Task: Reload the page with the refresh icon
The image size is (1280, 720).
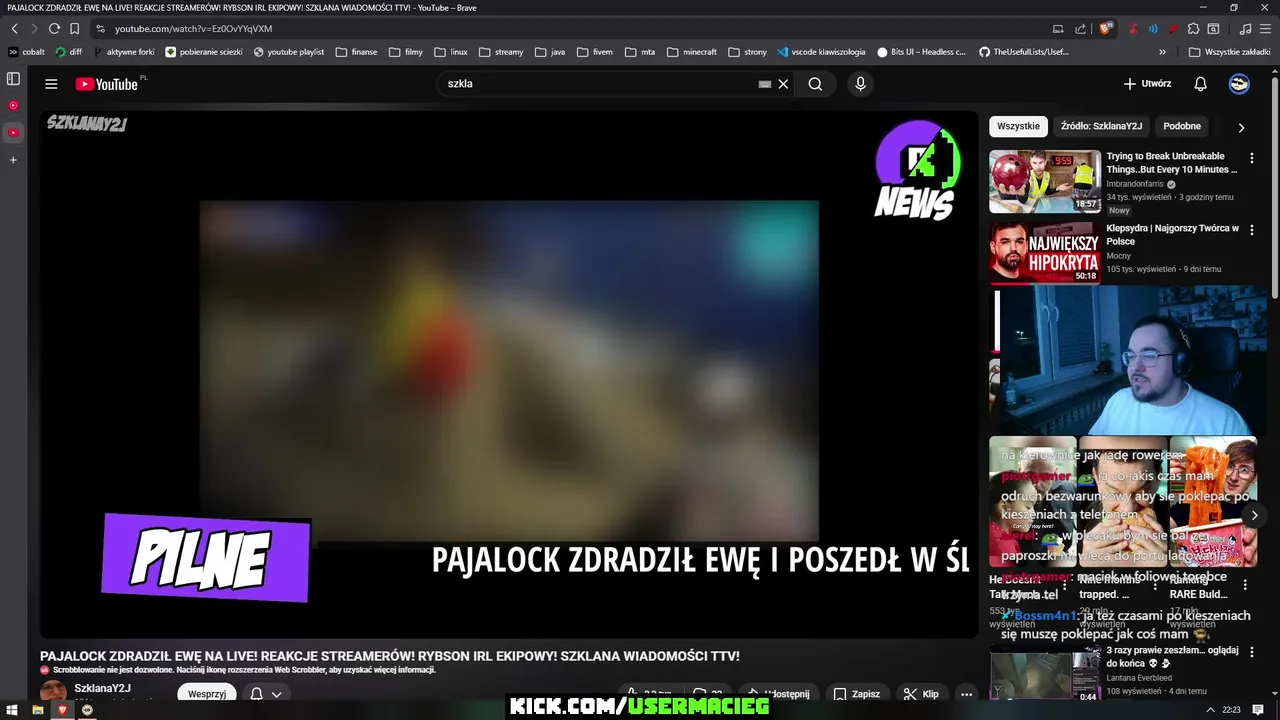Action: coord(54,29)
